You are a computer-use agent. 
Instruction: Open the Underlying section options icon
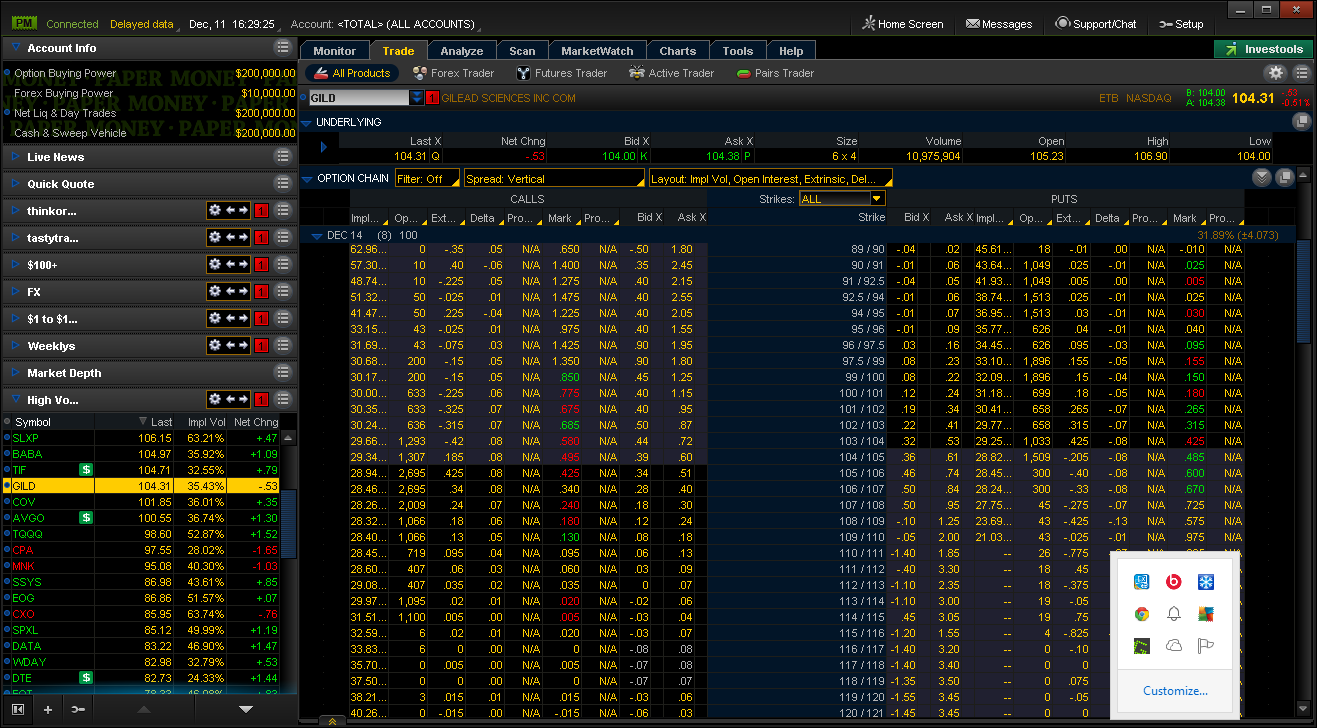click(1301, 122)
